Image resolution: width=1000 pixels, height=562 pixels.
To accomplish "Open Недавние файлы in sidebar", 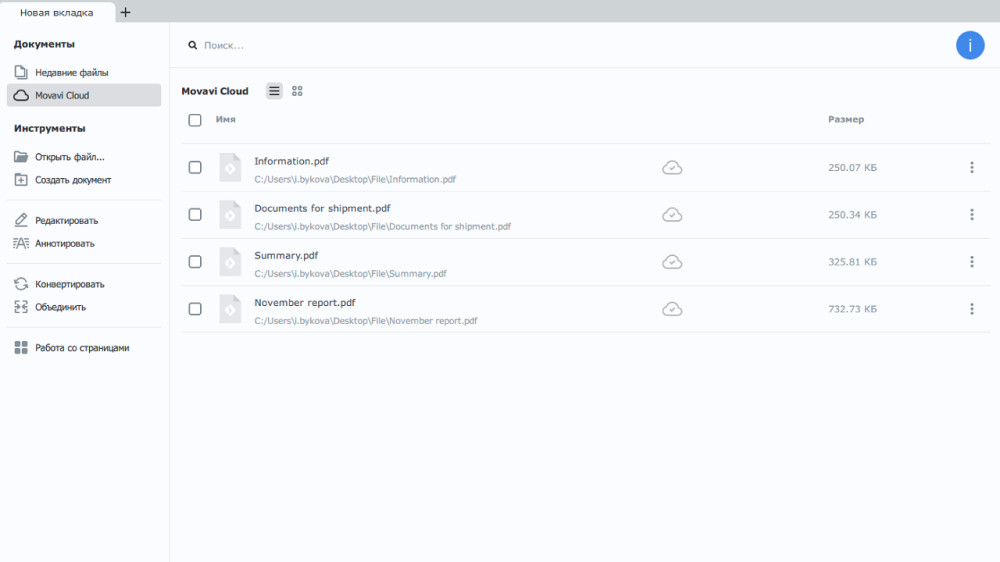I will (84, 73).
